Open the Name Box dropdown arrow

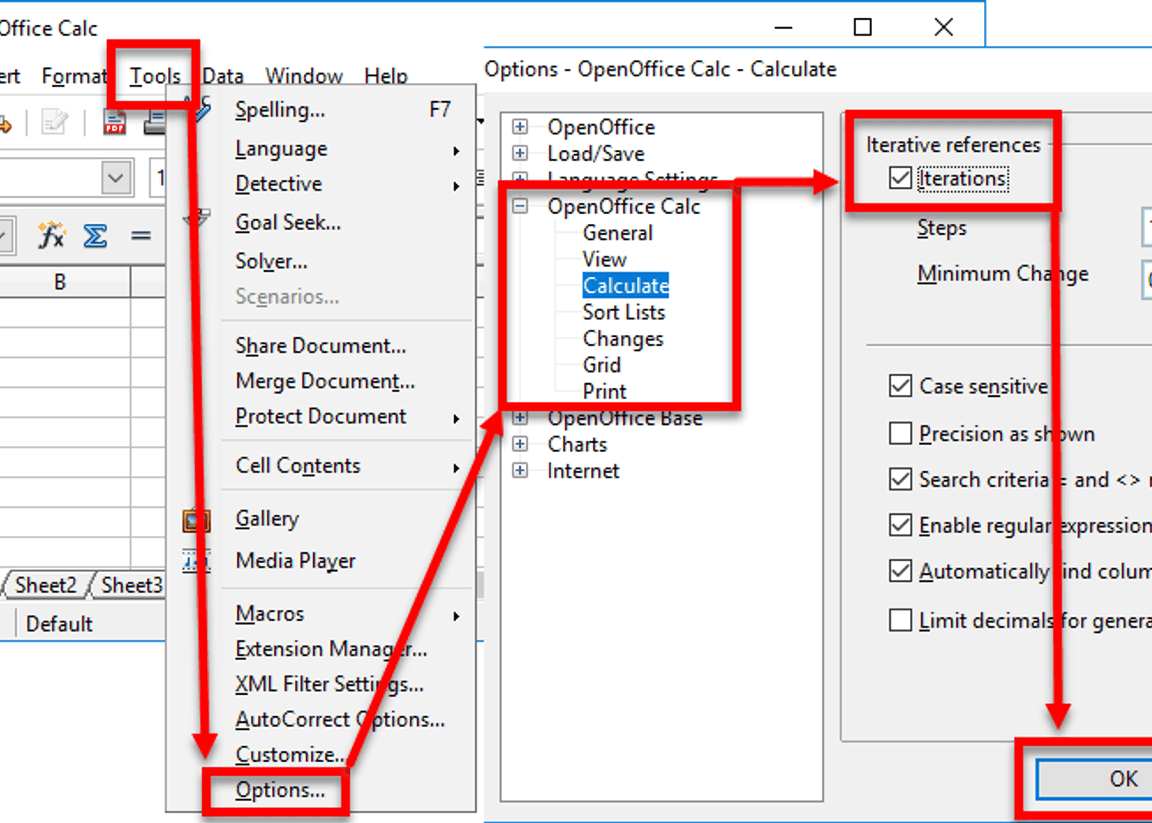117,179
